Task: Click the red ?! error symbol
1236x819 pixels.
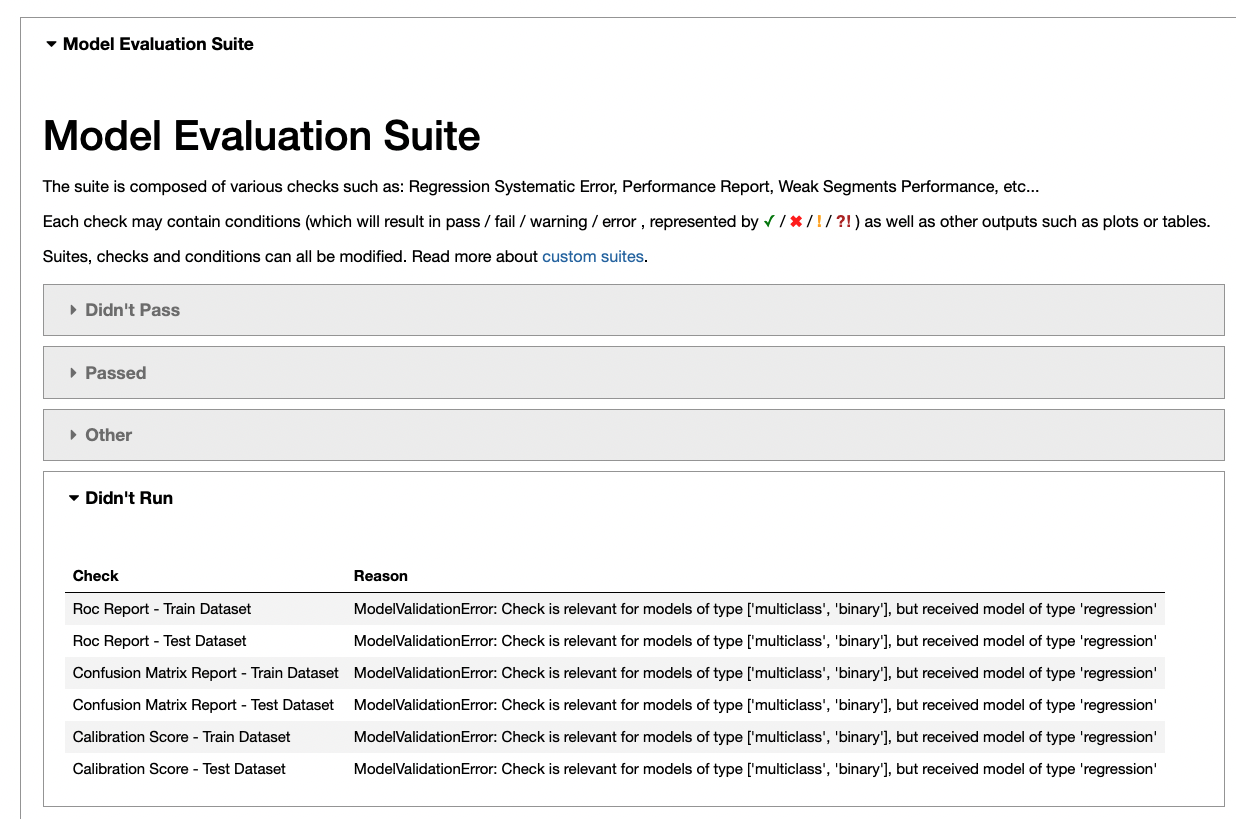Action: 843,222
